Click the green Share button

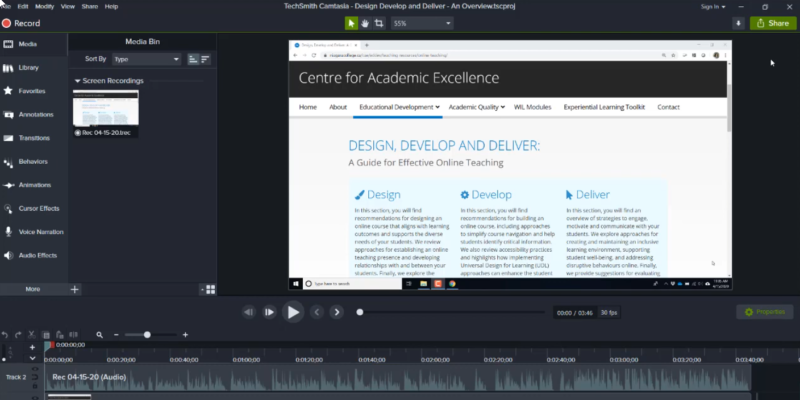(x=773, y=23)
